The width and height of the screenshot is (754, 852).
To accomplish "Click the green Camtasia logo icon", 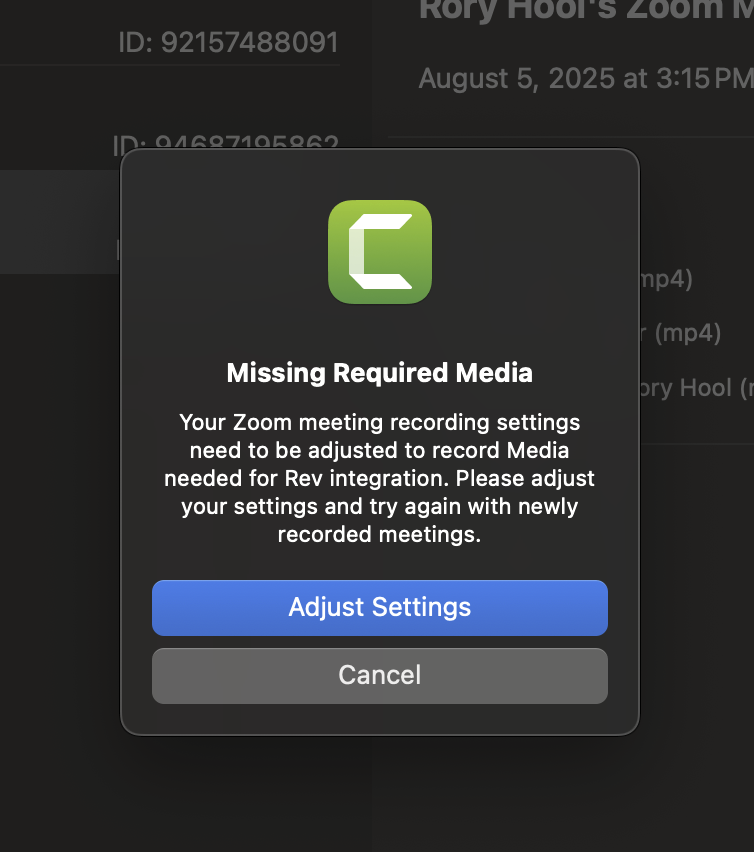I will pyautogui.click(x=380, y=252).
